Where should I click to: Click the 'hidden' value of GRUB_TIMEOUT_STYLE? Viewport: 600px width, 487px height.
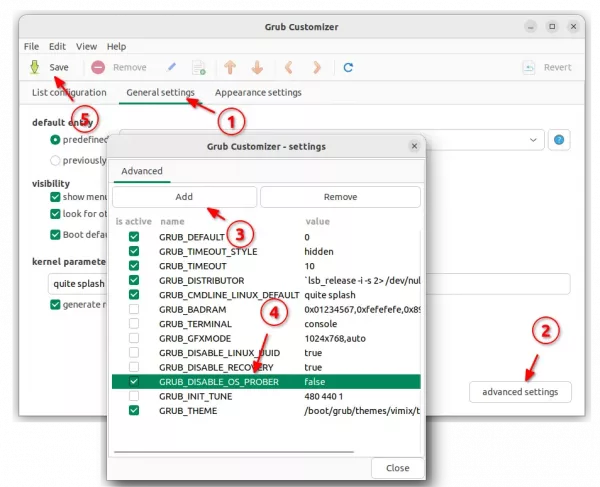pyautogui.click(x=319, y=252)
